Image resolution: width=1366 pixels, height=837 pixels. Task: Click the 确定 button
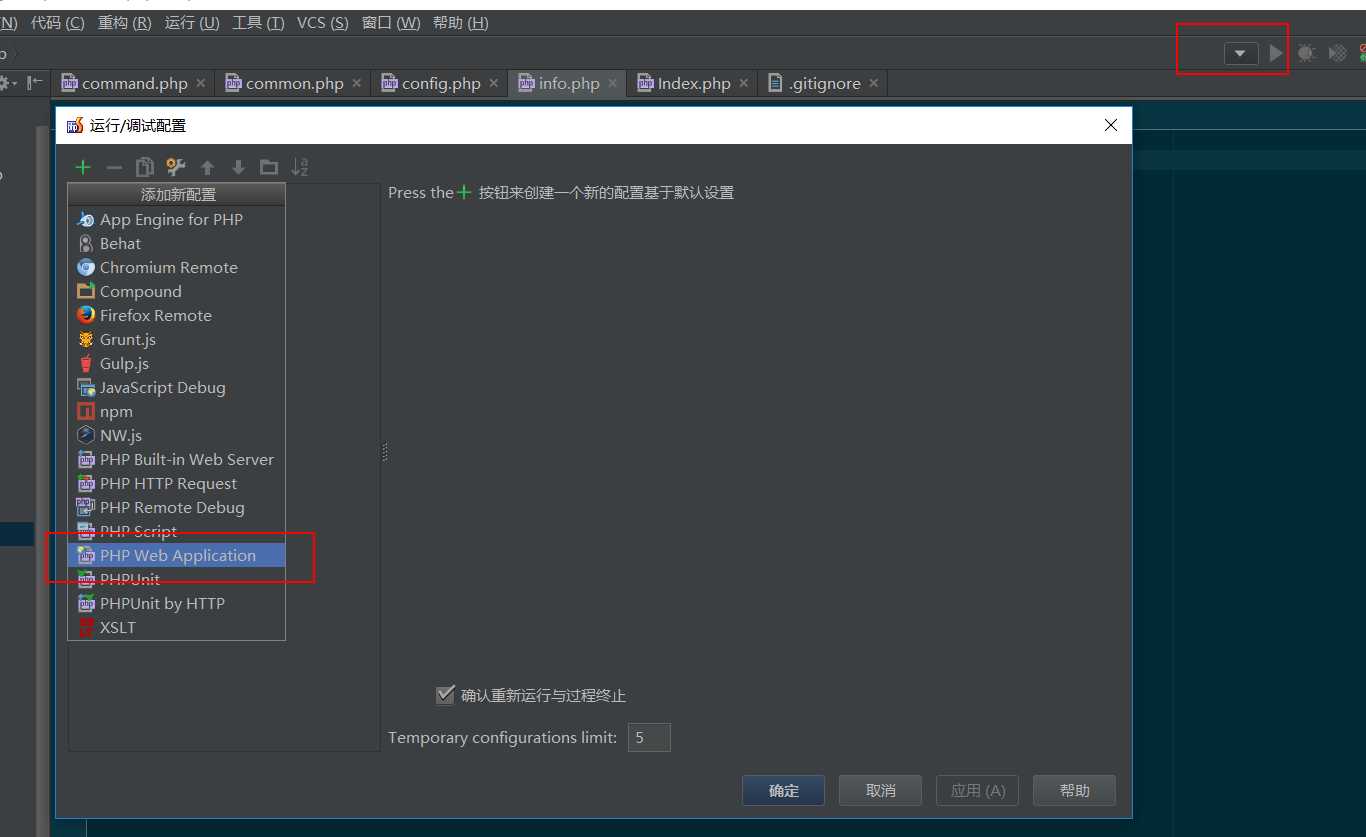[784, 790]
